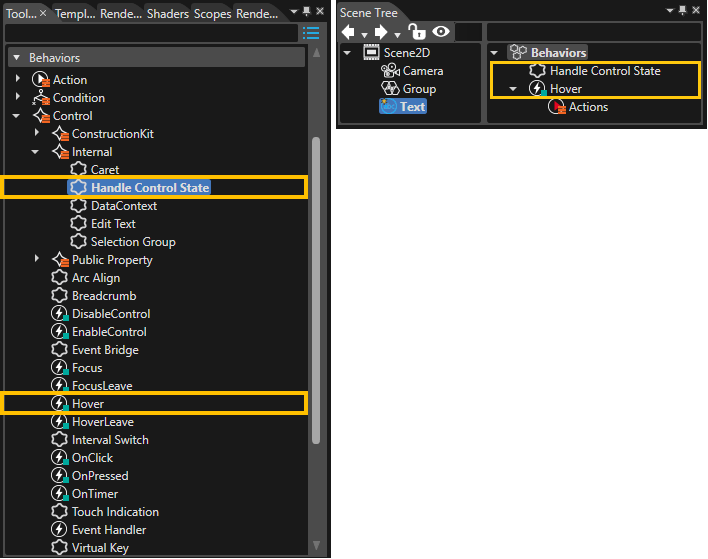Switch to the Shaders tab
This screenshot has height=559, width=708.
click(x=168, y=14)
